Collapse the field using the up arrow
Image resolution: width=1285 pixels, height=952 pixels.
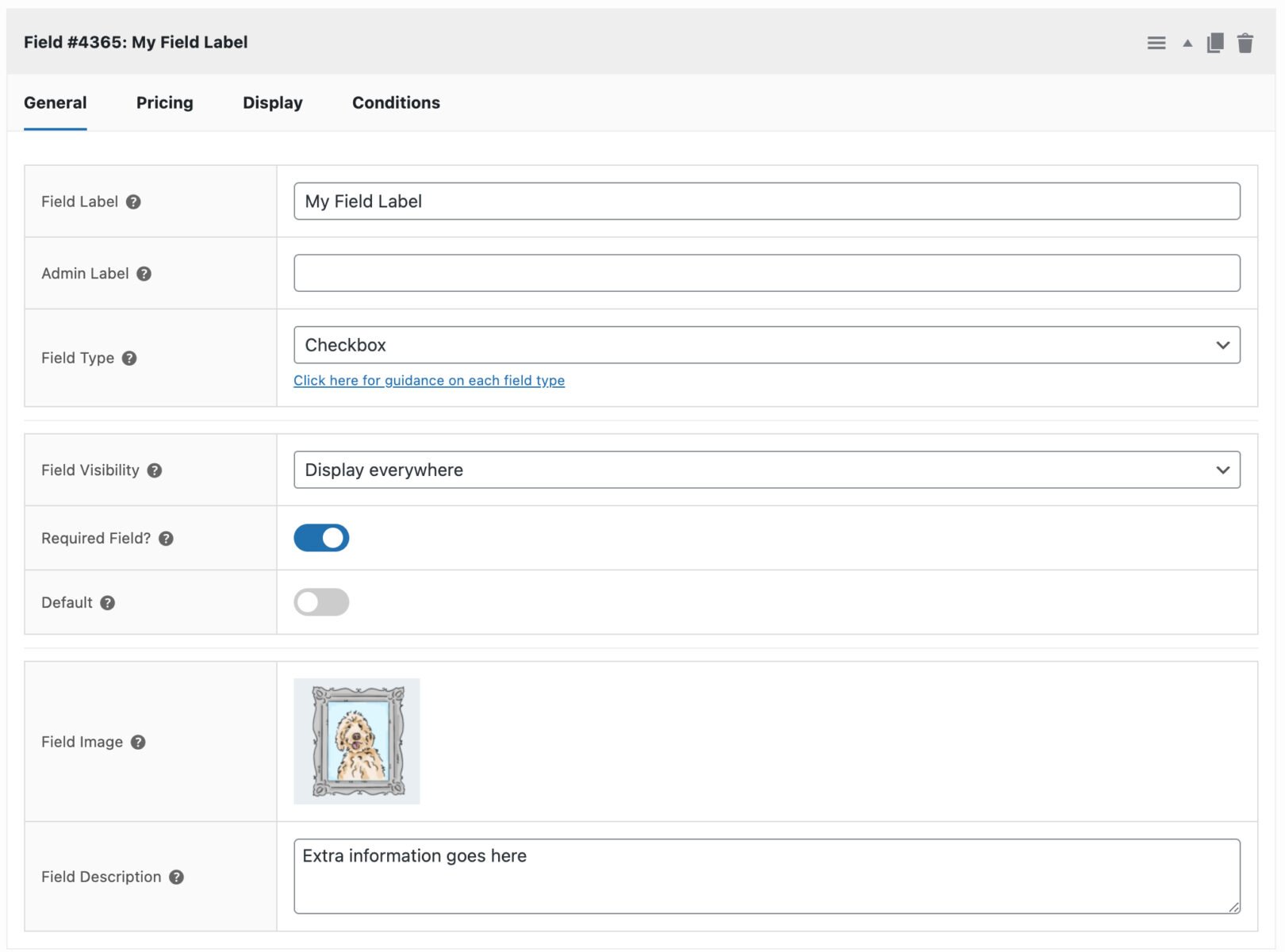click(1187, 43)
